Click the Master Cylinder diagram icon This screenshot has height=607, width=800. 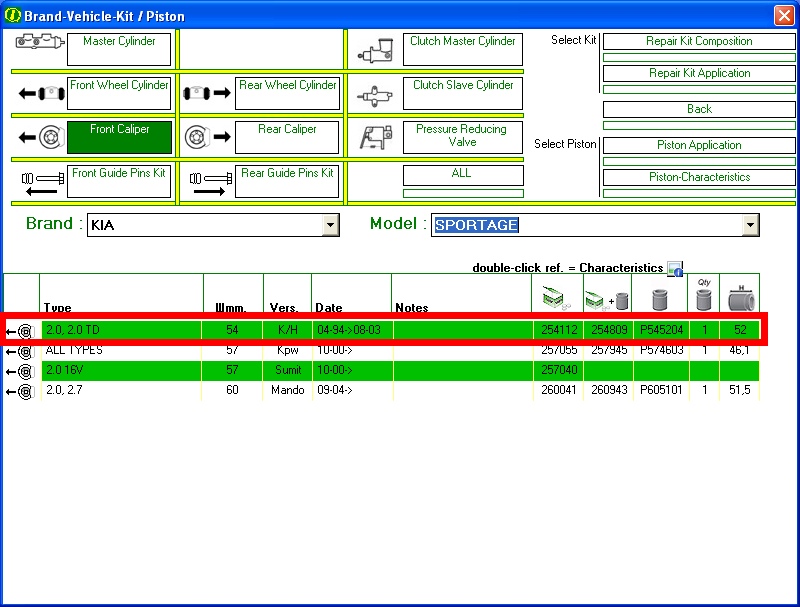(x=38, y=47)
